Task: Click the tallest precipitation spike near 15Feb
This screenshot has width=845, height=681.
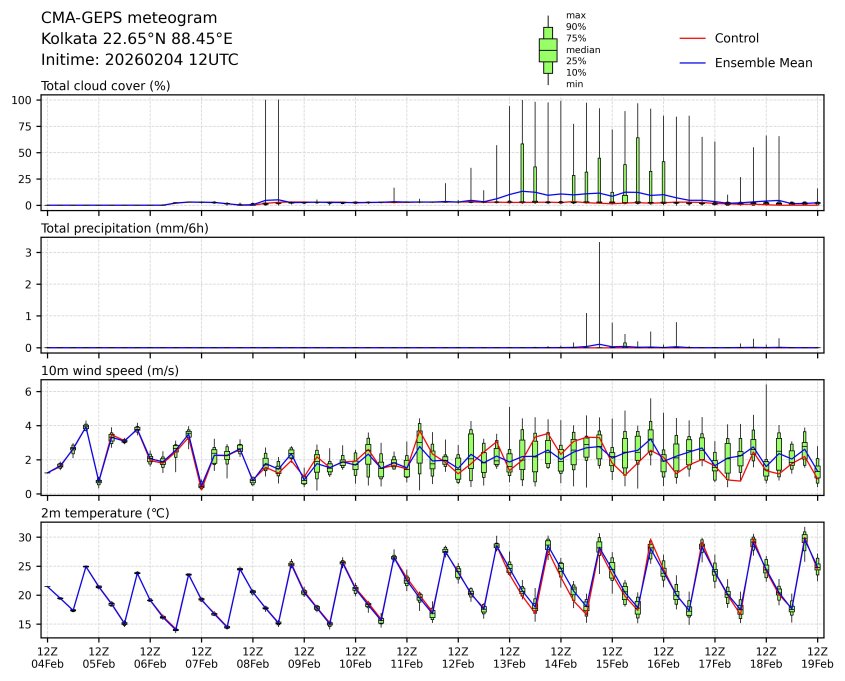Action: [599, 290]
